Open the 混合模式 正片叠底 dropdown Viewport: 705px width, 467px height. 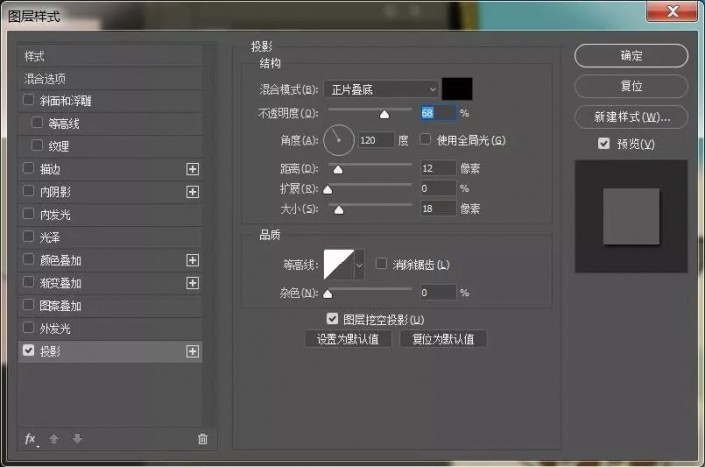click(x=381, y=89)
